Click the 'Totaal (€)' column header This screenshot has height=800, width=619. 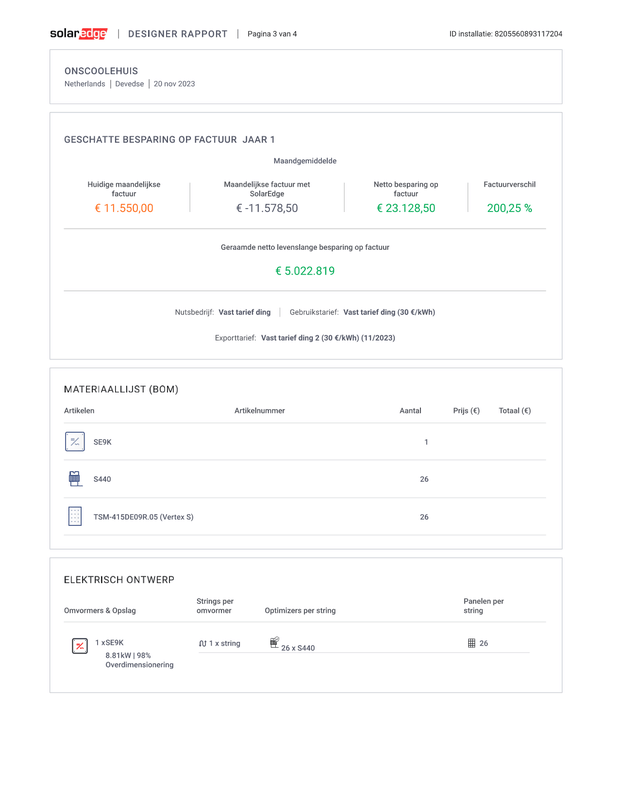pos(514,411)
